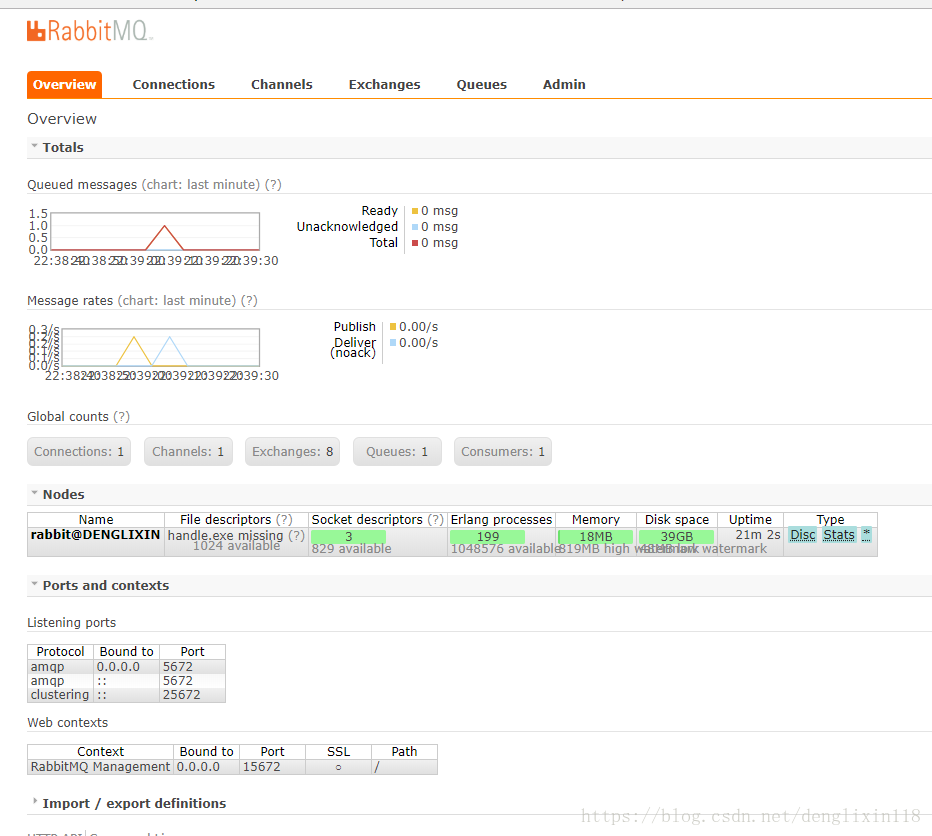Change Message rates chart range 'last minute'
Viewport: 932px width, 836px height.
tap(177, 301)
